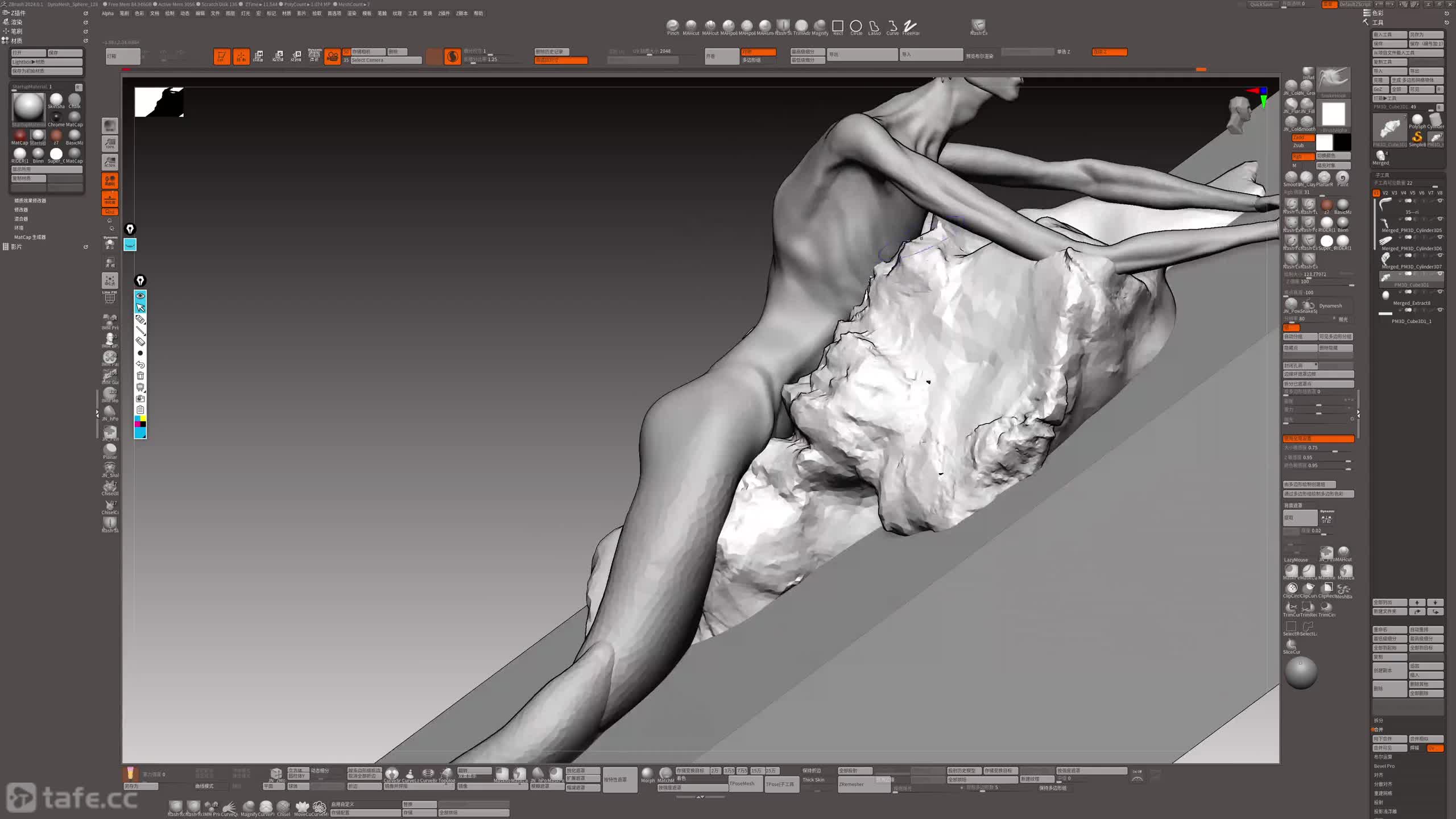Click the black secondary color swatch
1456x819 pixels.
[x=1342, y=142]
